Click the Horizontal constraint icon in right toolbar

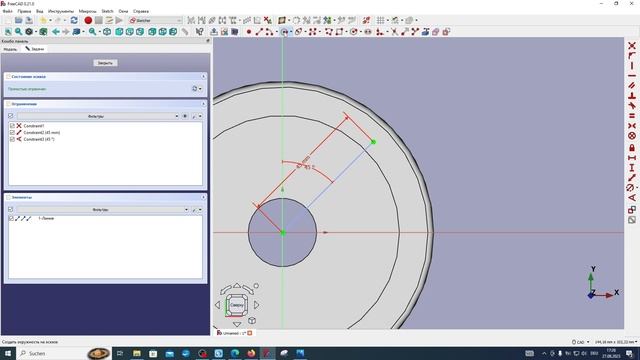coord(632,76)
